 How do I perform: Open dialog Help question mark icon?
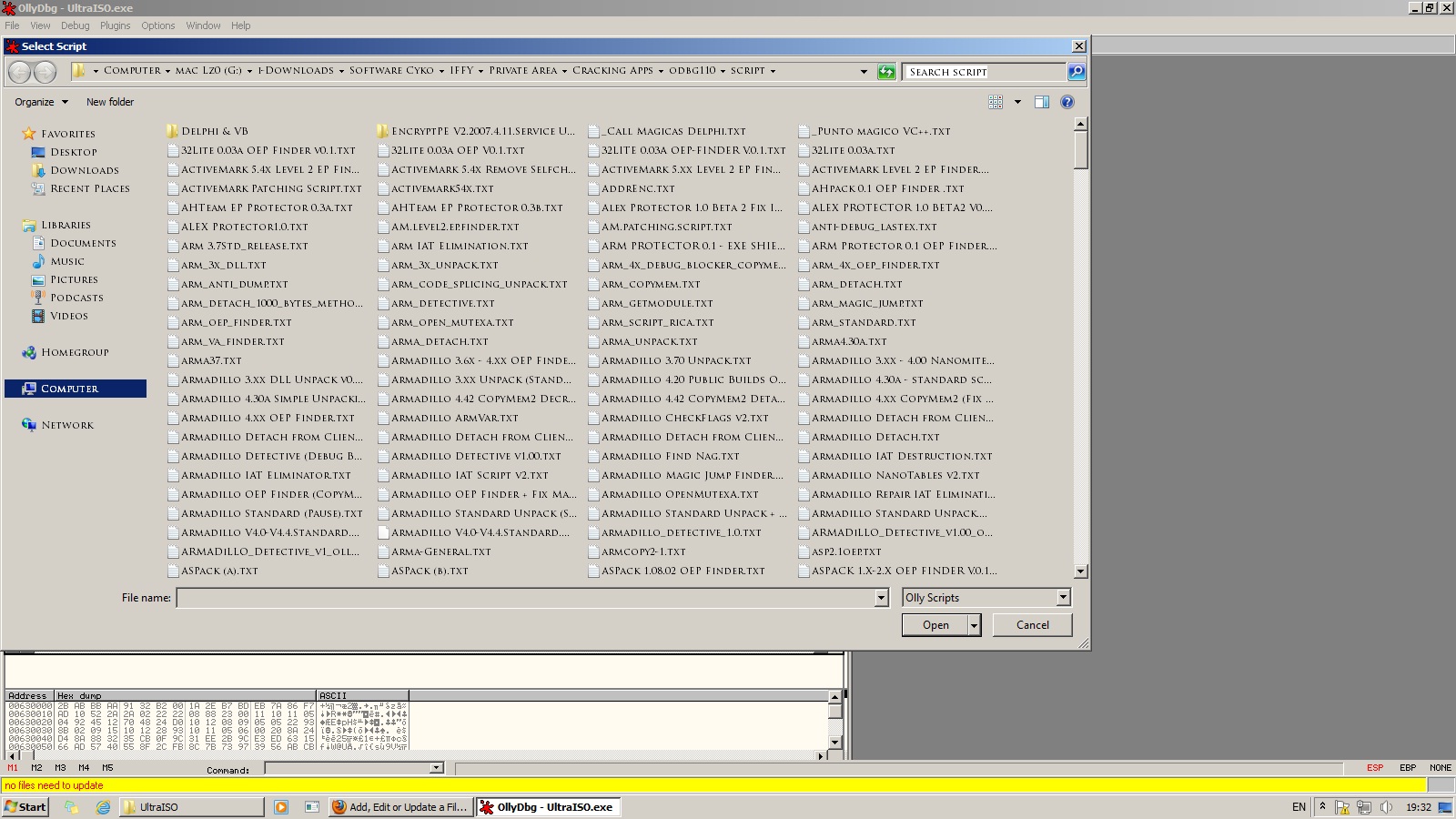1067,102
